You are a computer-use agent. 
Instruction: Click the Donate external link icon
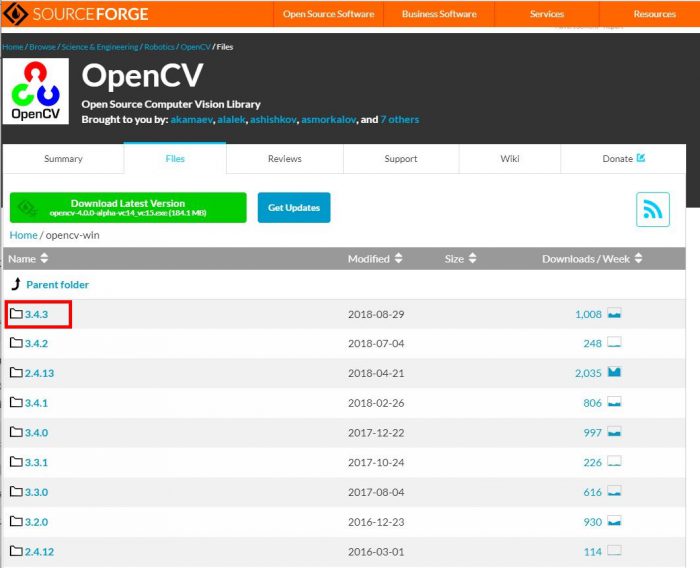click(x=641, y=158)
